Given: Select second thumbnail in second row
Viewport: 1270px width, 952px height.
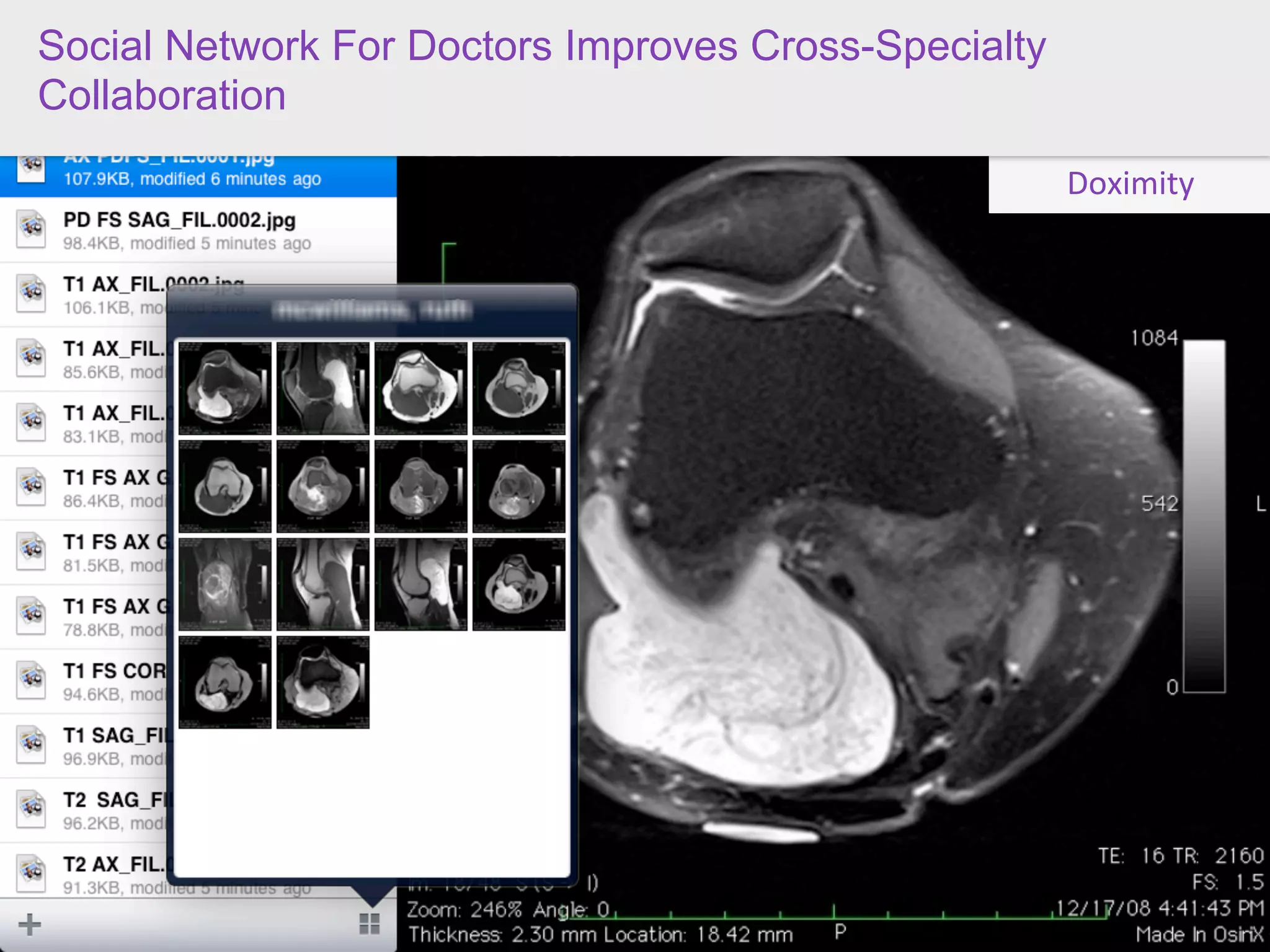Looking at the screenshot, I should 323,487.
